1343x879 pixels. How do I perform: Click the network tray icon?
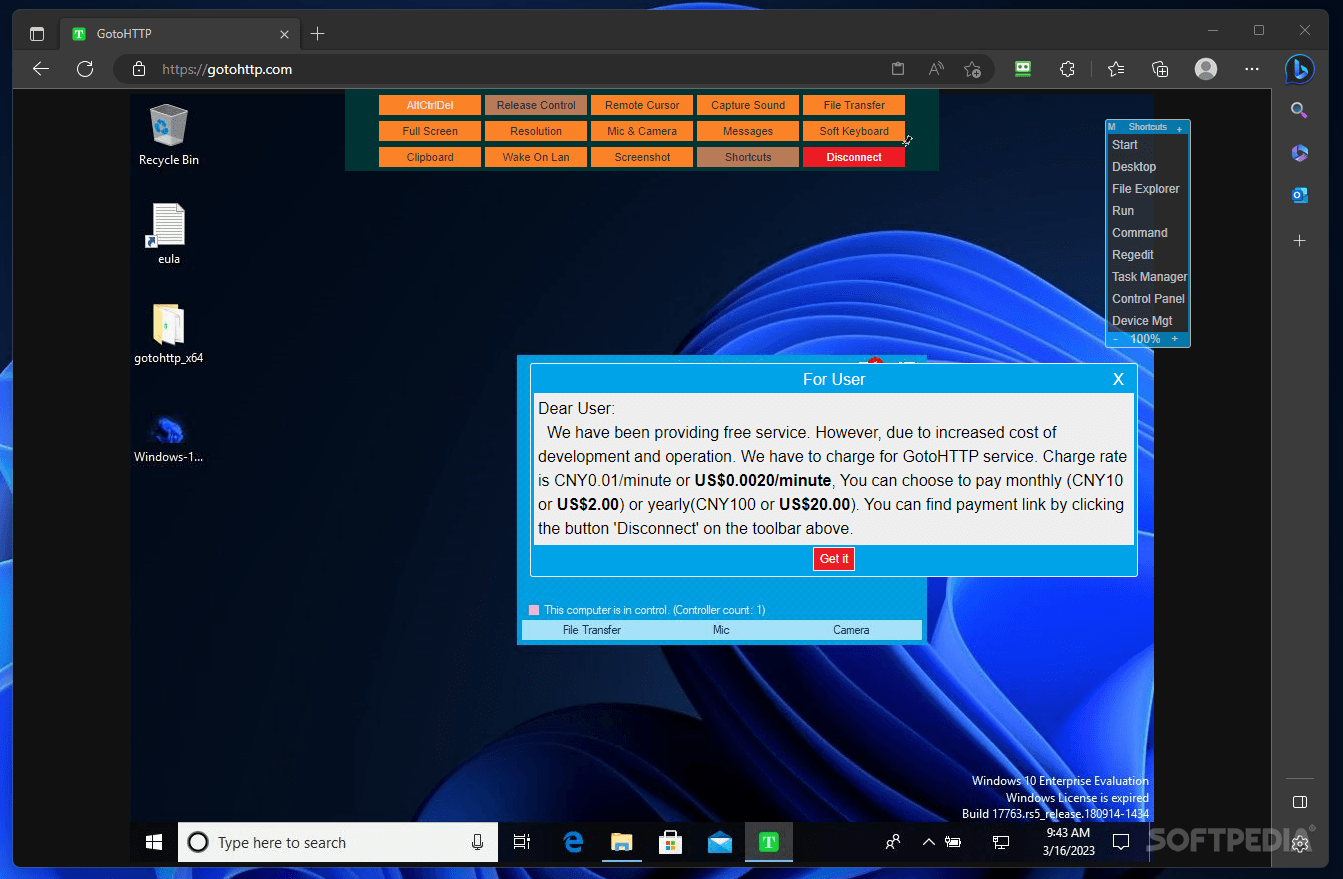[x=1000, y=842]
